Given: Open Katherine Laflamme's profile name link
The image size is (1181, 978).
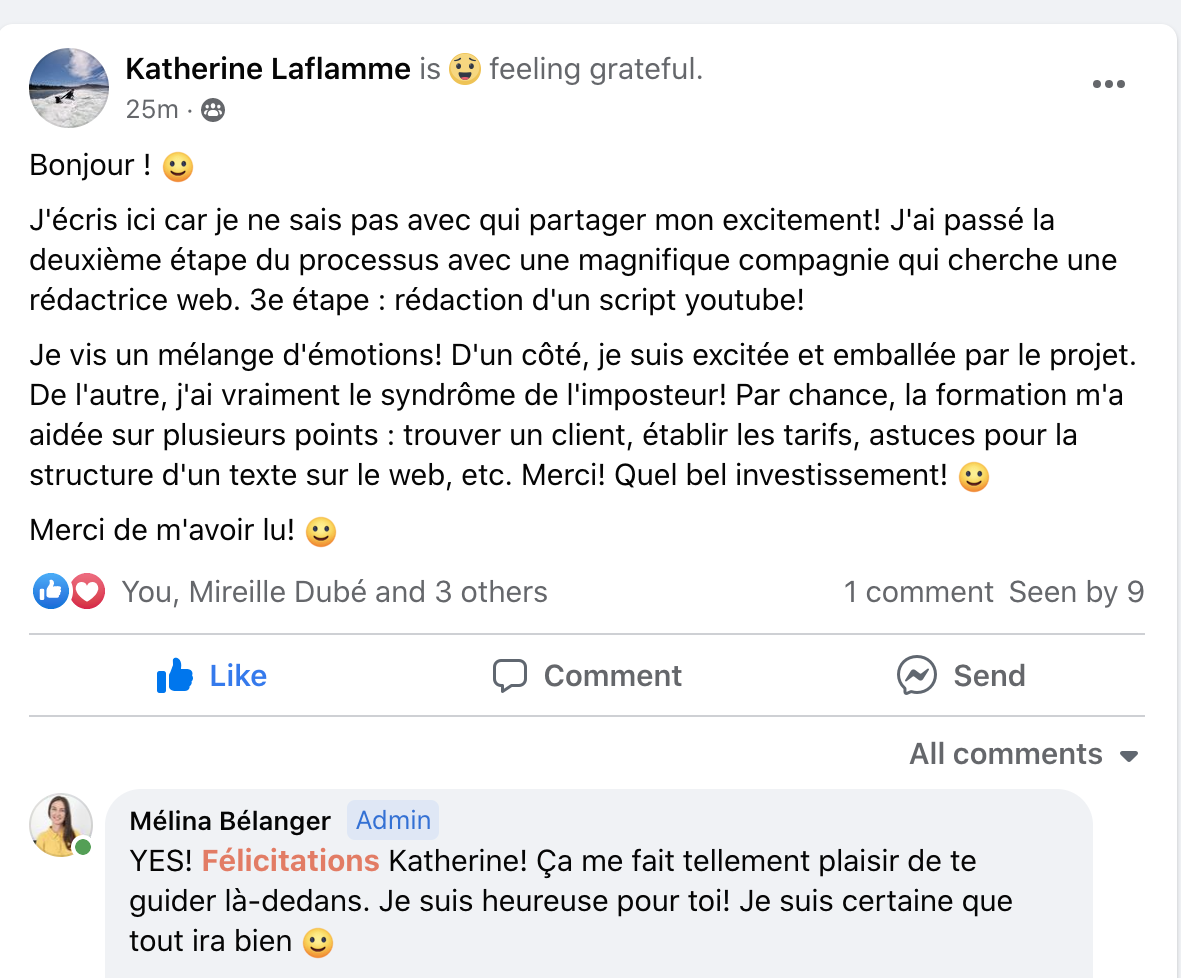Looking at the screenshot, I should [x=268, y=69].
